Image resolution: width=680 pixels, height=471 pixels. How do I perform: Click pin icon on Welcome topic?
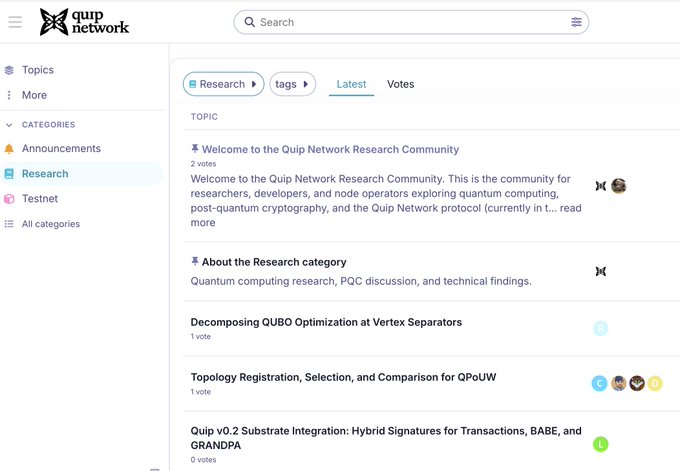(195, 149)
